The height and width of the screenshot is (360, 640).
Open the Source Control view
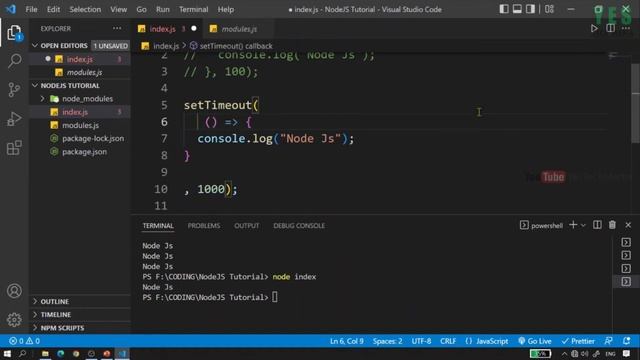coord(14,89)
